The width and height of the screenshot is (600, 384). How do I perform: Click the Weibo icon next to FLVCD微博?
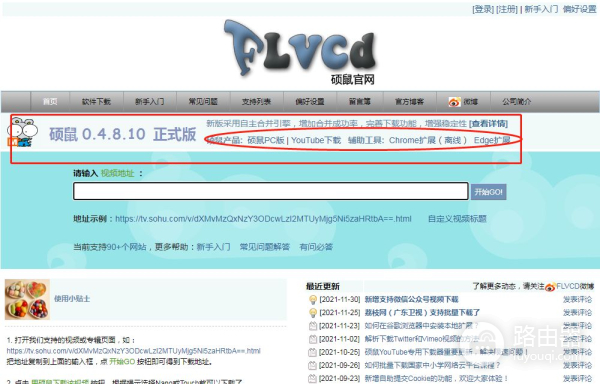coord(550,286)
